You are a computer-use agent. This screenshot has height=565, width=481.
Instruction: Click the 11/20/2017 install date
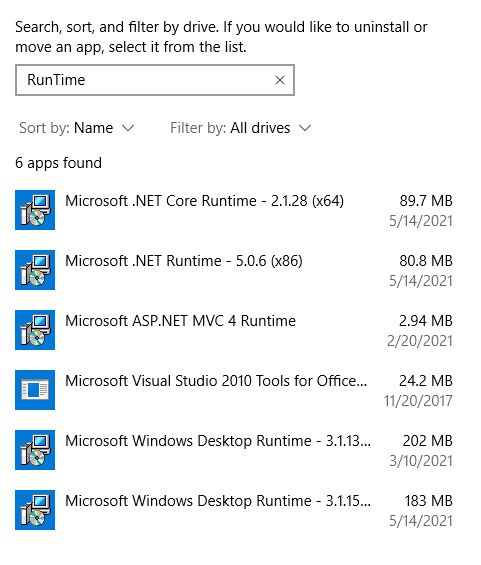point(418,401)
